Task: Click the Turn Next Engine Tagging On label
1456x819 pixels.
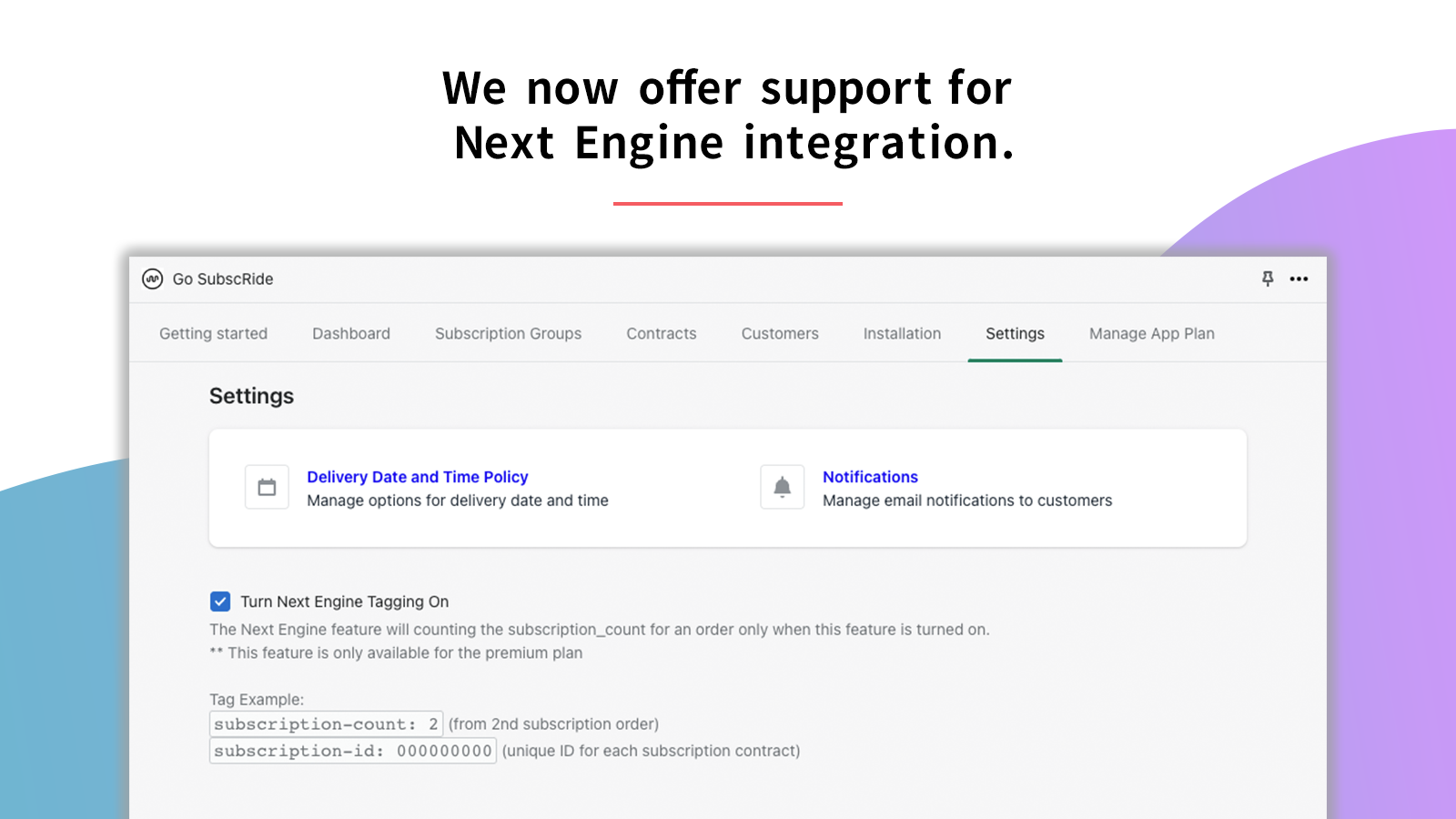Action: click(345, 602)
